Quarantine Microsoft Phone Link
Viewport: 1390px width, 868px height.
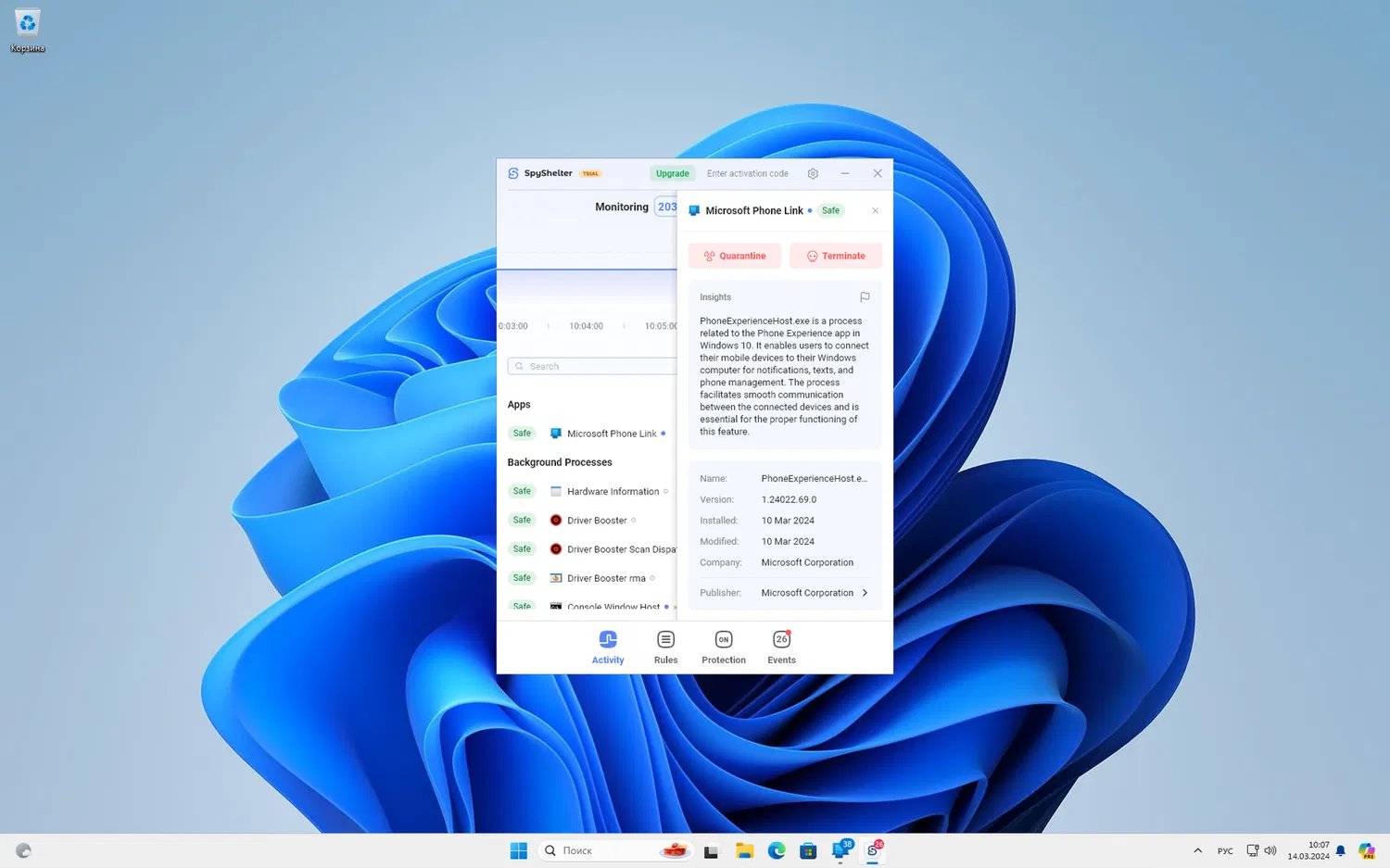click(x=735, y=256)
